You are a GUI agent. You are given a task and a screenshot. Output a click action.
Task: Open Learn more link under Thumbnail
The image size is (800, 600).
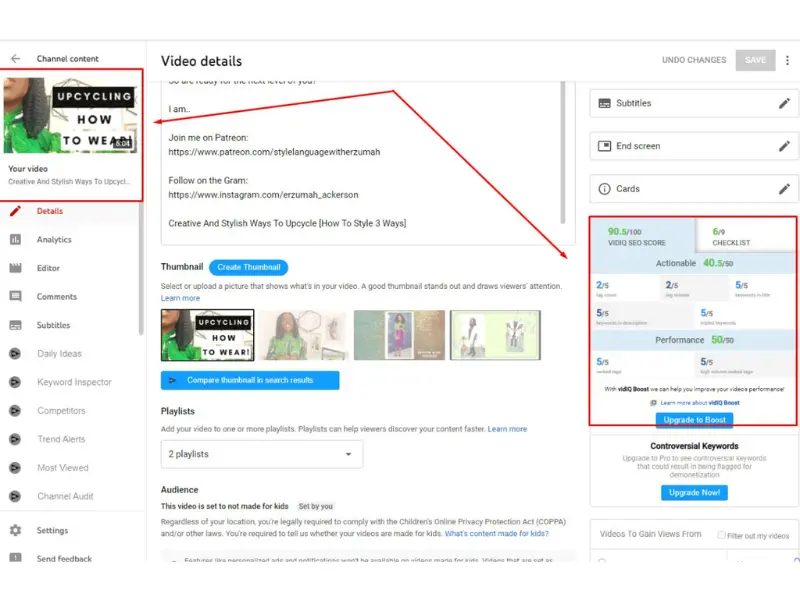tap(181, 298)
